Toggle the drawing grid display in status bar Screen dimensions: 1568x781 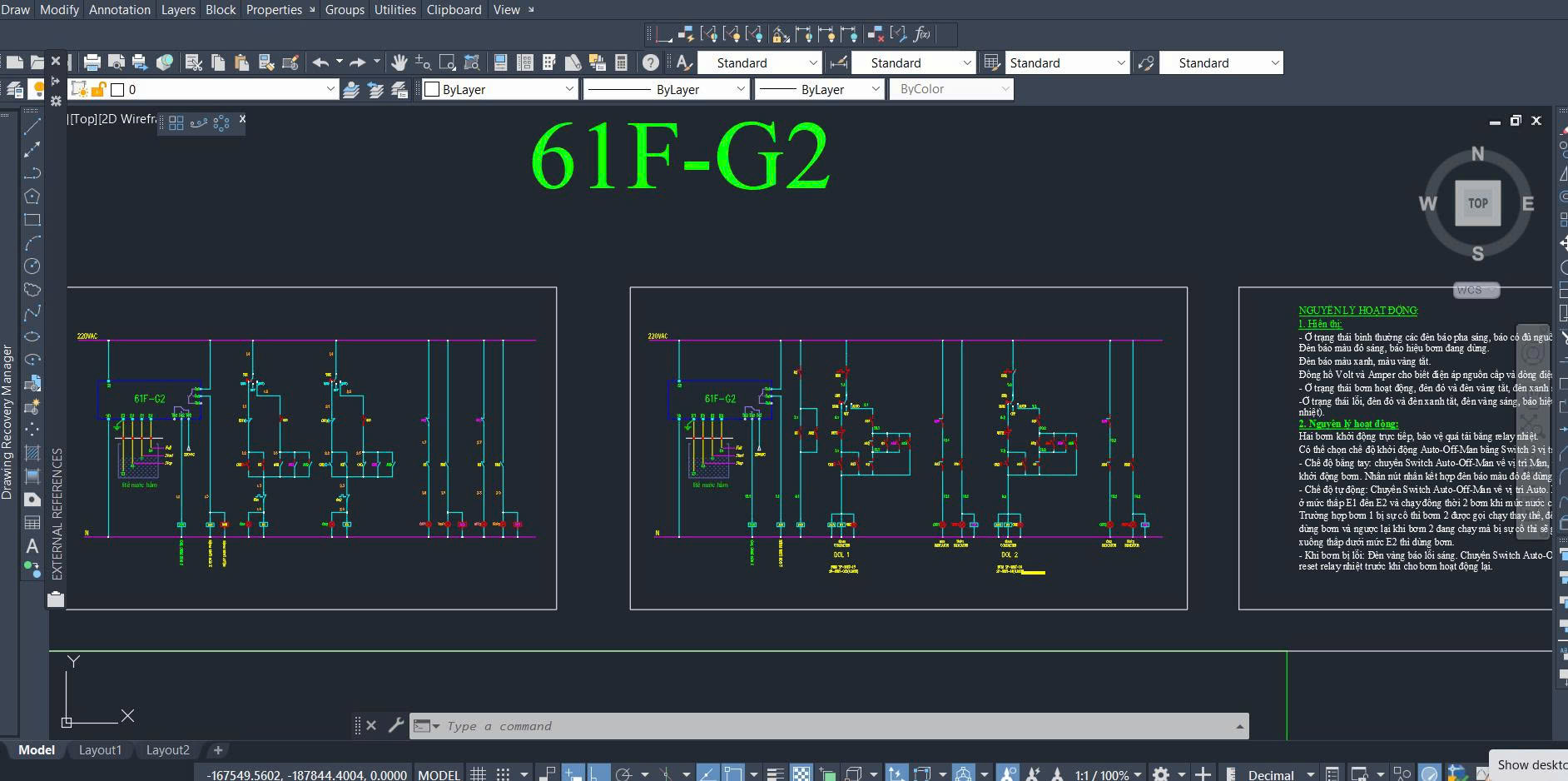[477, 774]
